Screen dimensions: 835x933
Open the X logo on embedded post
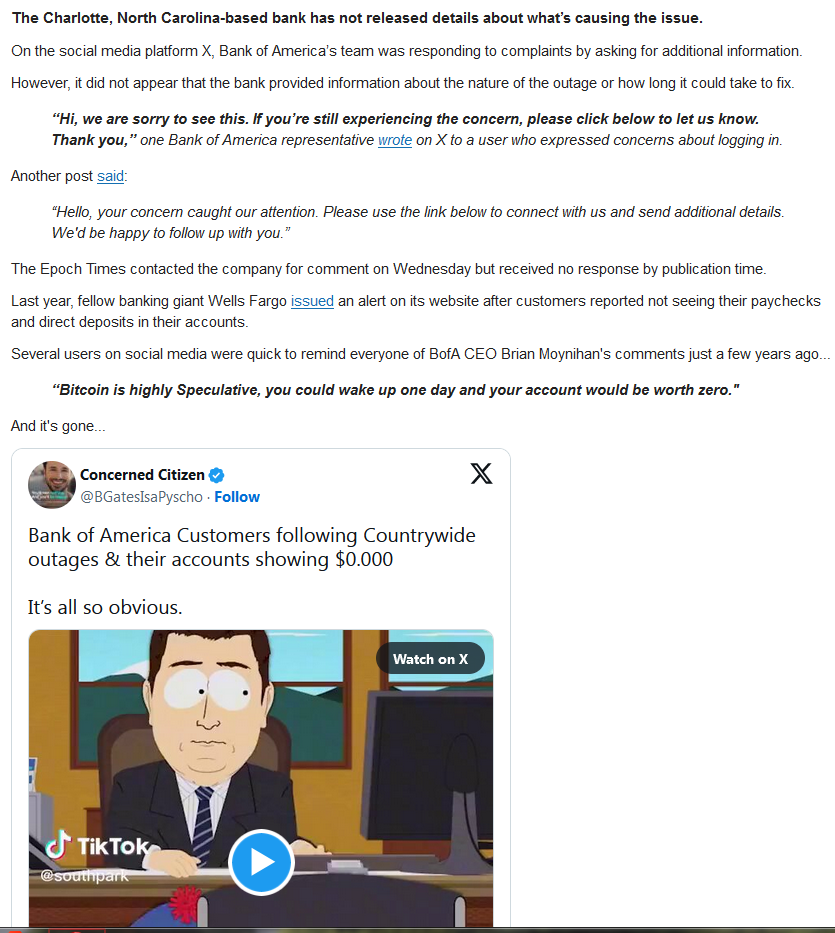(x=481, y=474)
